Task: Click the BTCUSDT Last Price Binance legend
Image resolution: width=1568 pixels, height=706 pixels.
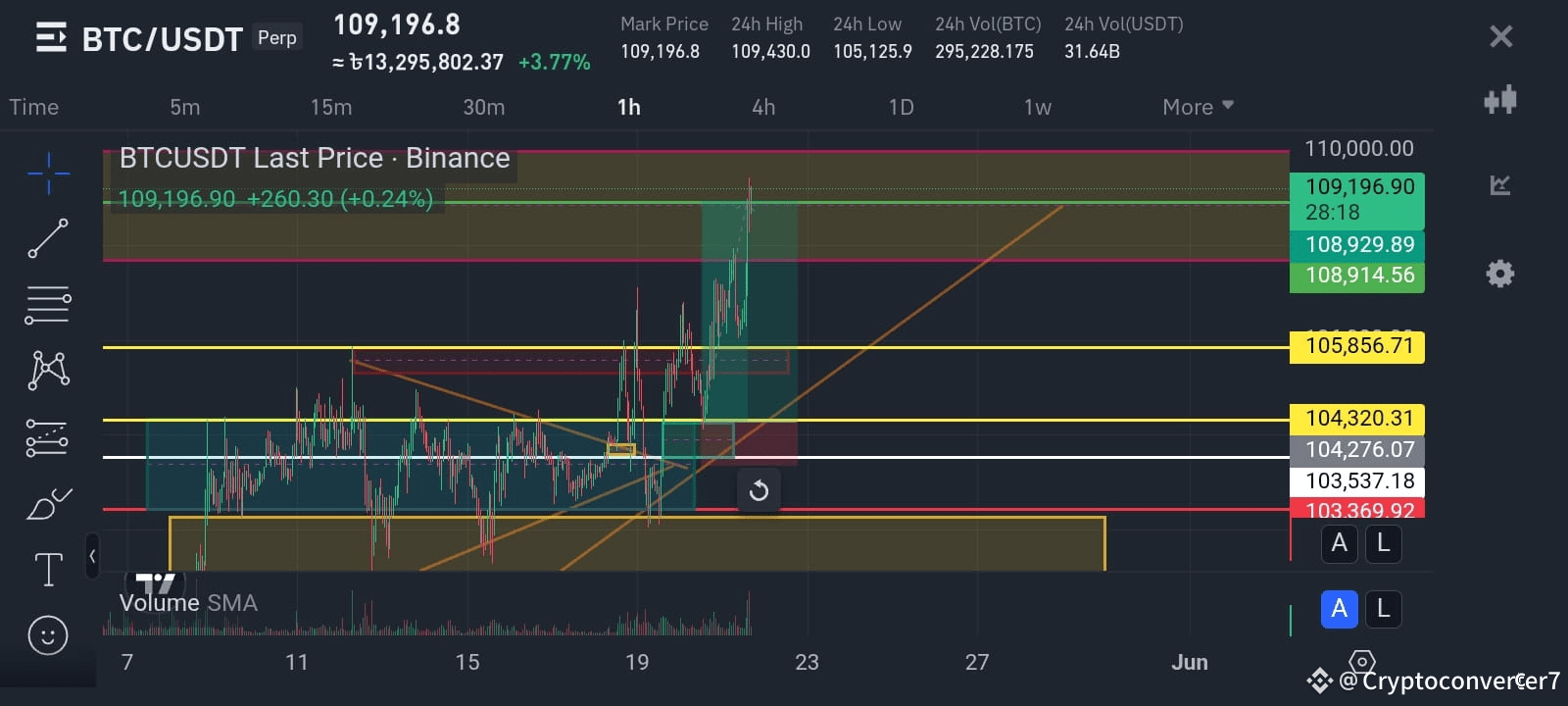Action: [x=315, y=158]
